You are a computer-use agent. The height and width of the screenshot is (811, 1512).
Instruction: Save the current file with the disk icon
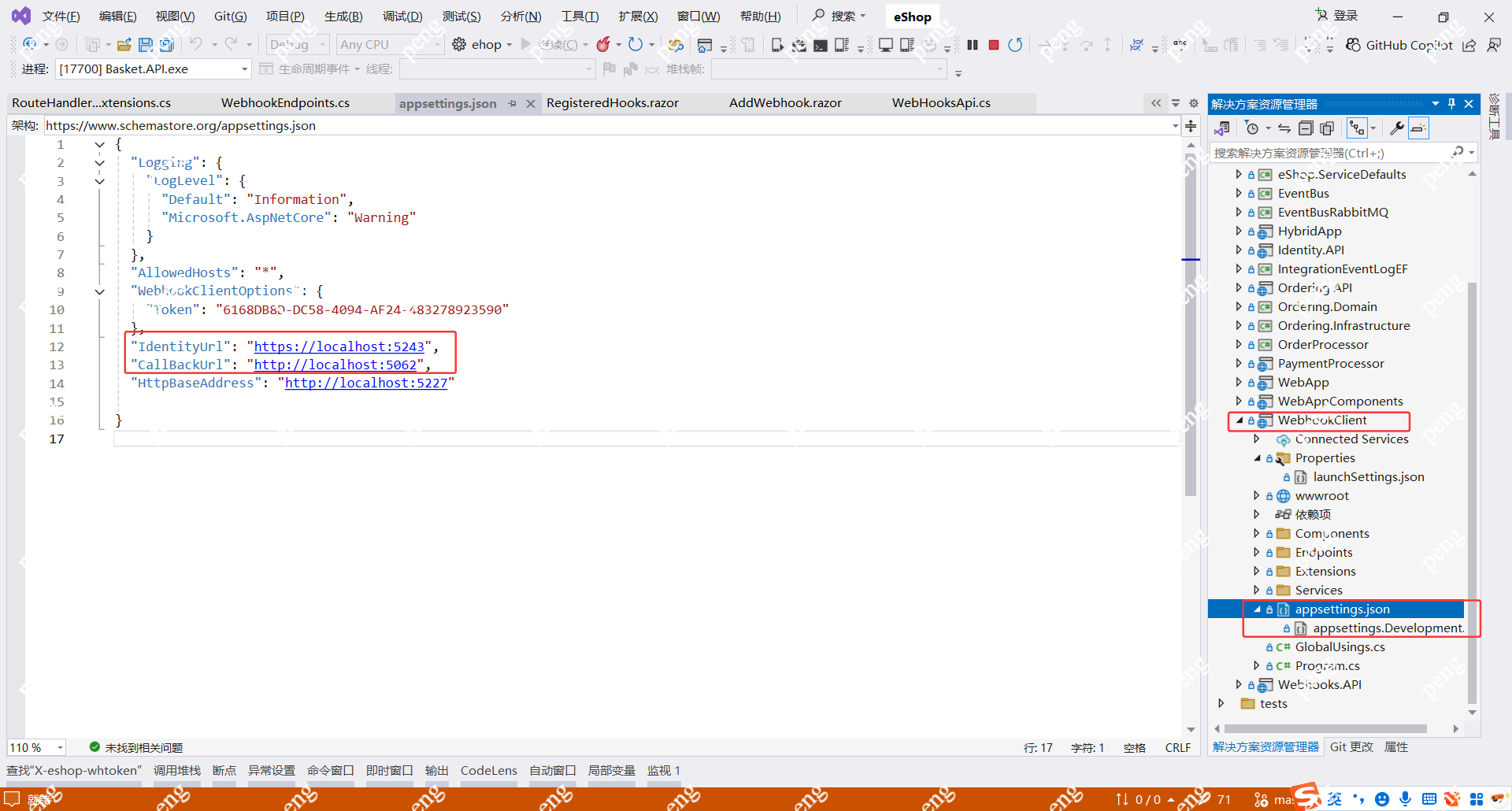[146, 45]
